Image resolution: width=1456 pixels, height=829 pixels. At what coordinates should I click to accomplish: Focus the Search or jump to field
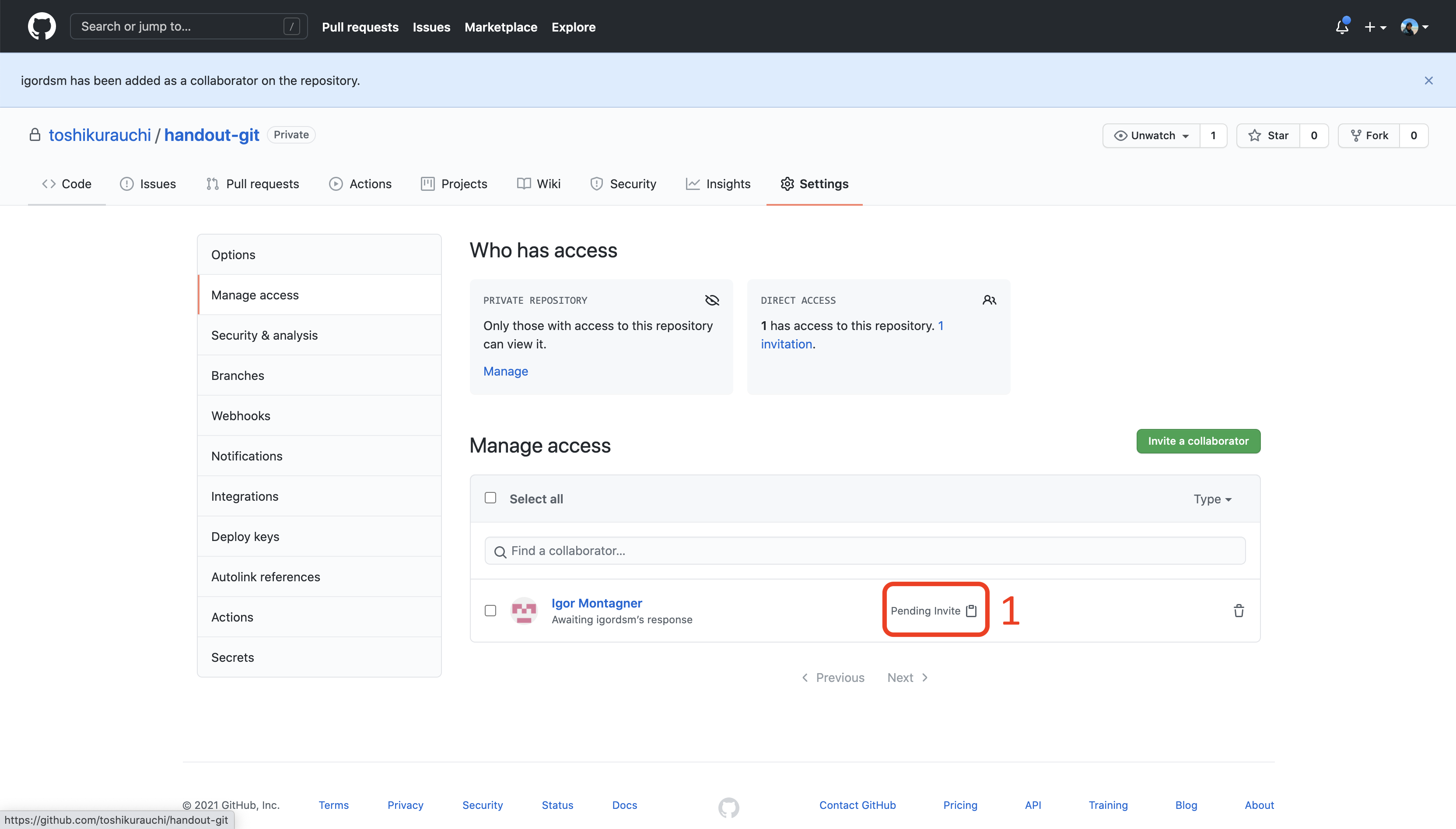(189, 26)
